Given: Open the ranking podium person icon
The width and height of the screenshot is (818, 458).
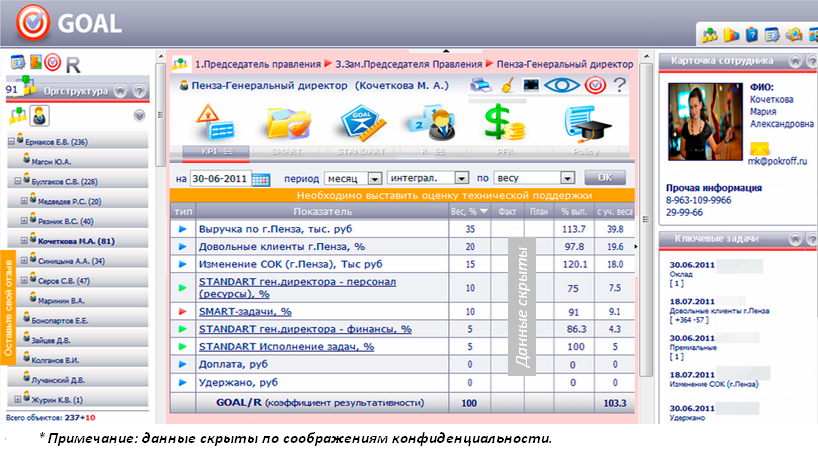Looking at the screenshot, I should pyautogui.click(x=434, y=123).
